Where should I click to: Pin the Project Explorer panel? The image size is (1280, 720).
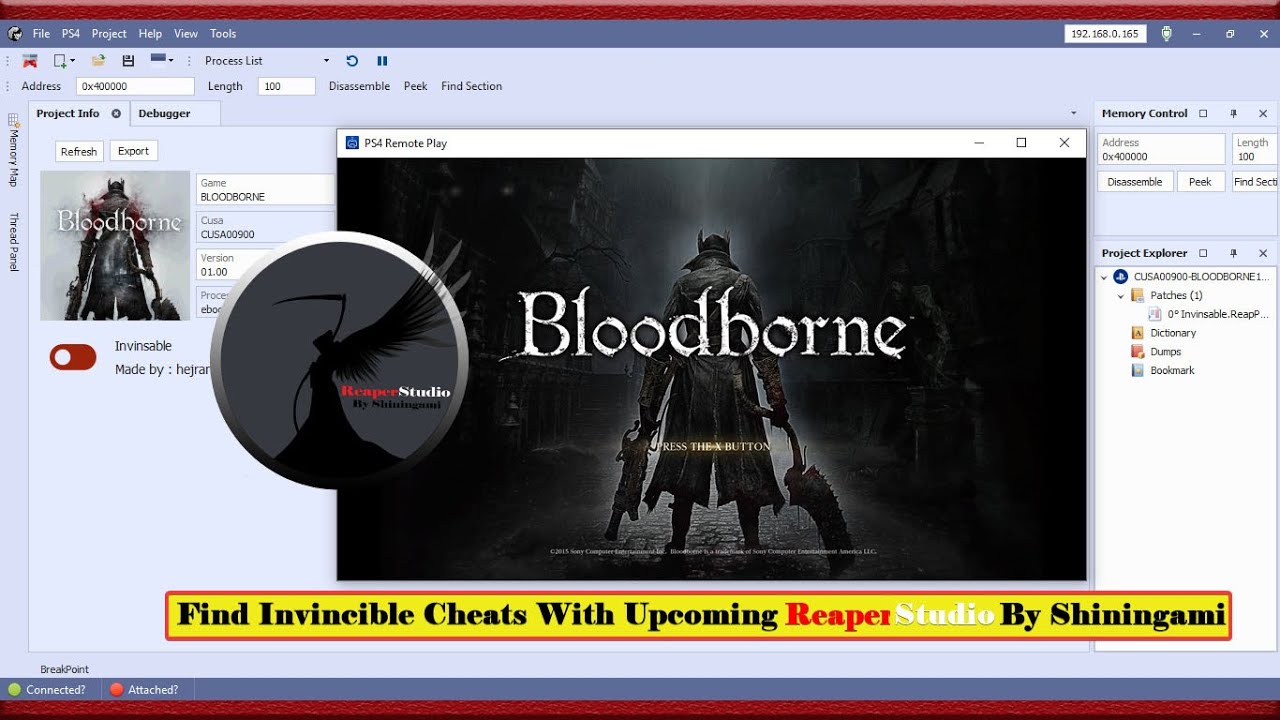click(x=1233, y=254)
